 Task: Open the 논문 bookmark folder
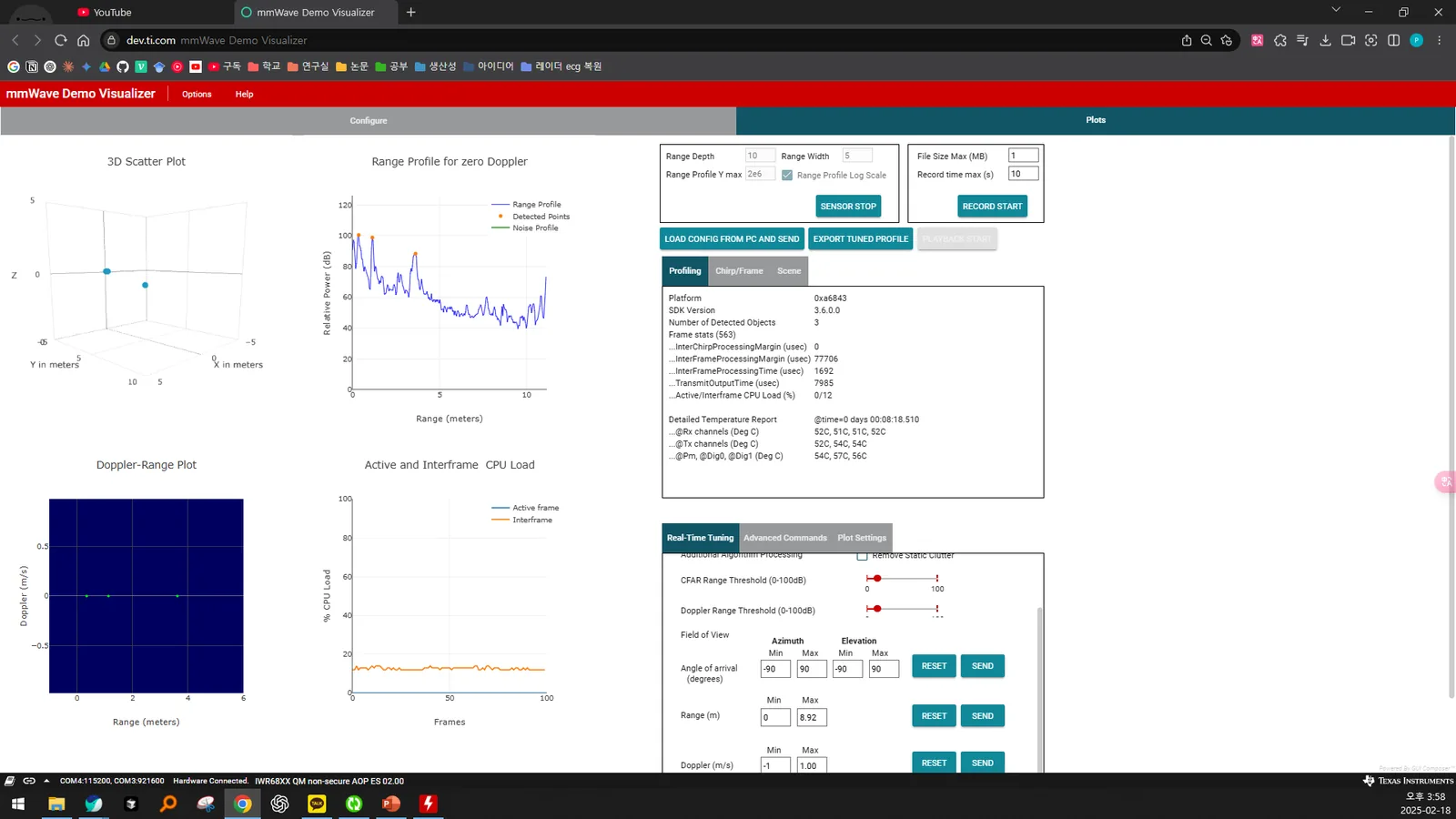pyautogui.click(x=352, y=66)
